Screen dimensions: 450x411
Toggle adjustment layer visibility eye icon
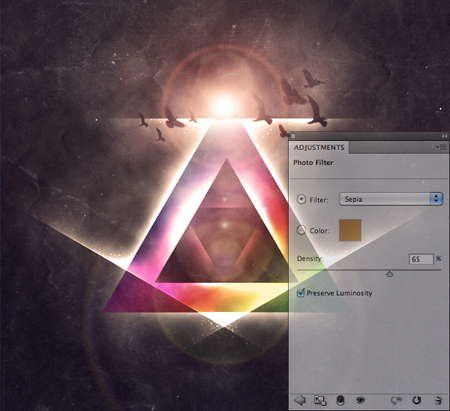[360, 400]
